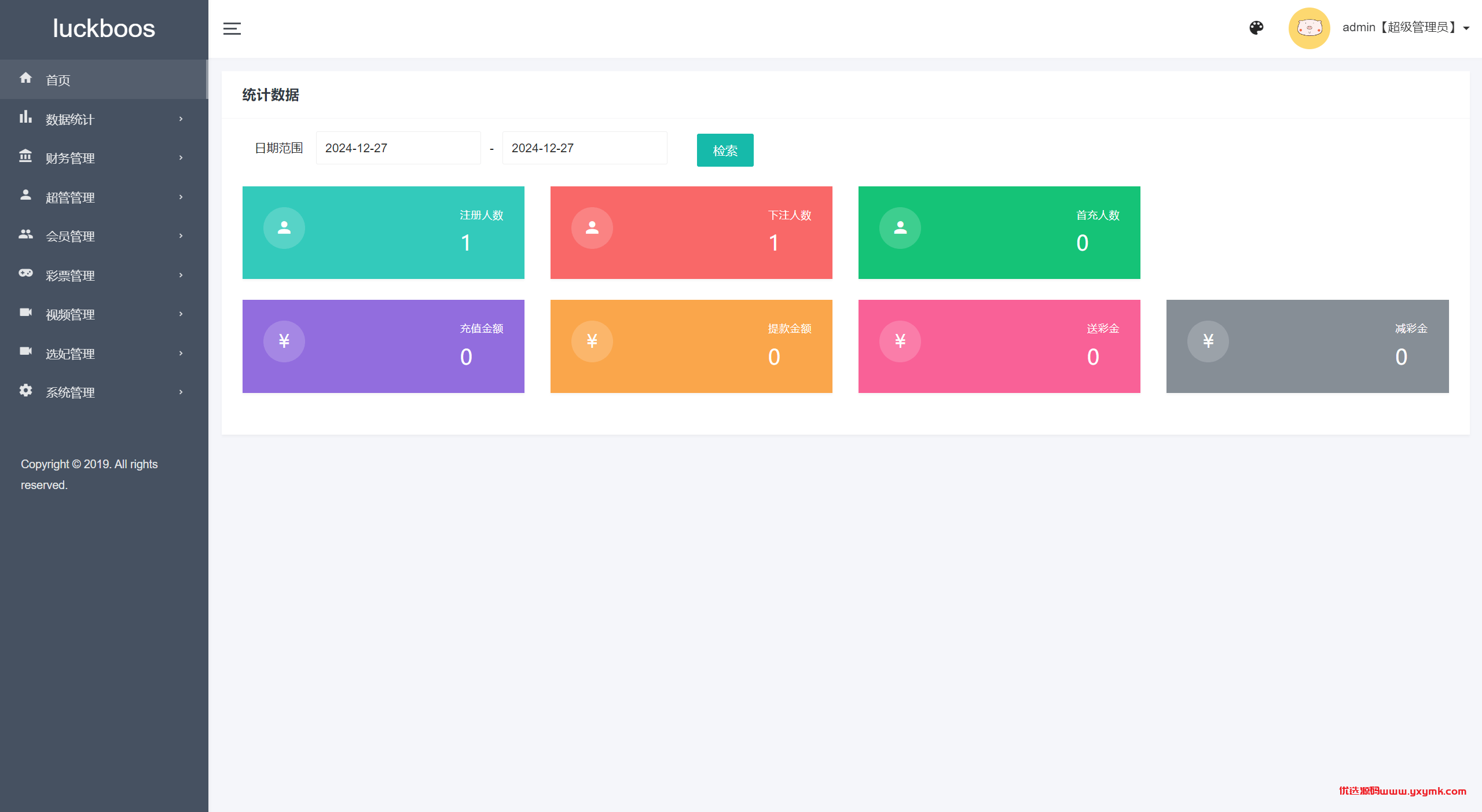Click the 检索 search button

(725, 150)
